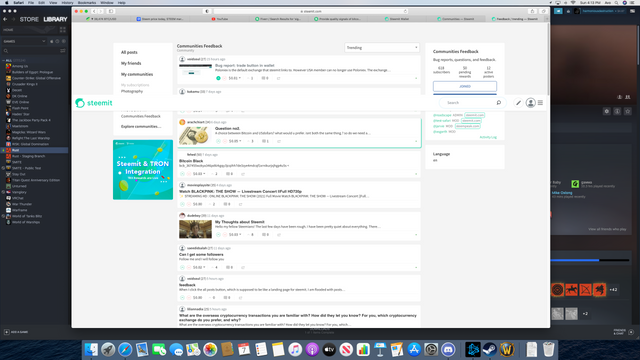
Task: Resteem 'Can I get some followers' post
Action: tap(243, 267)
